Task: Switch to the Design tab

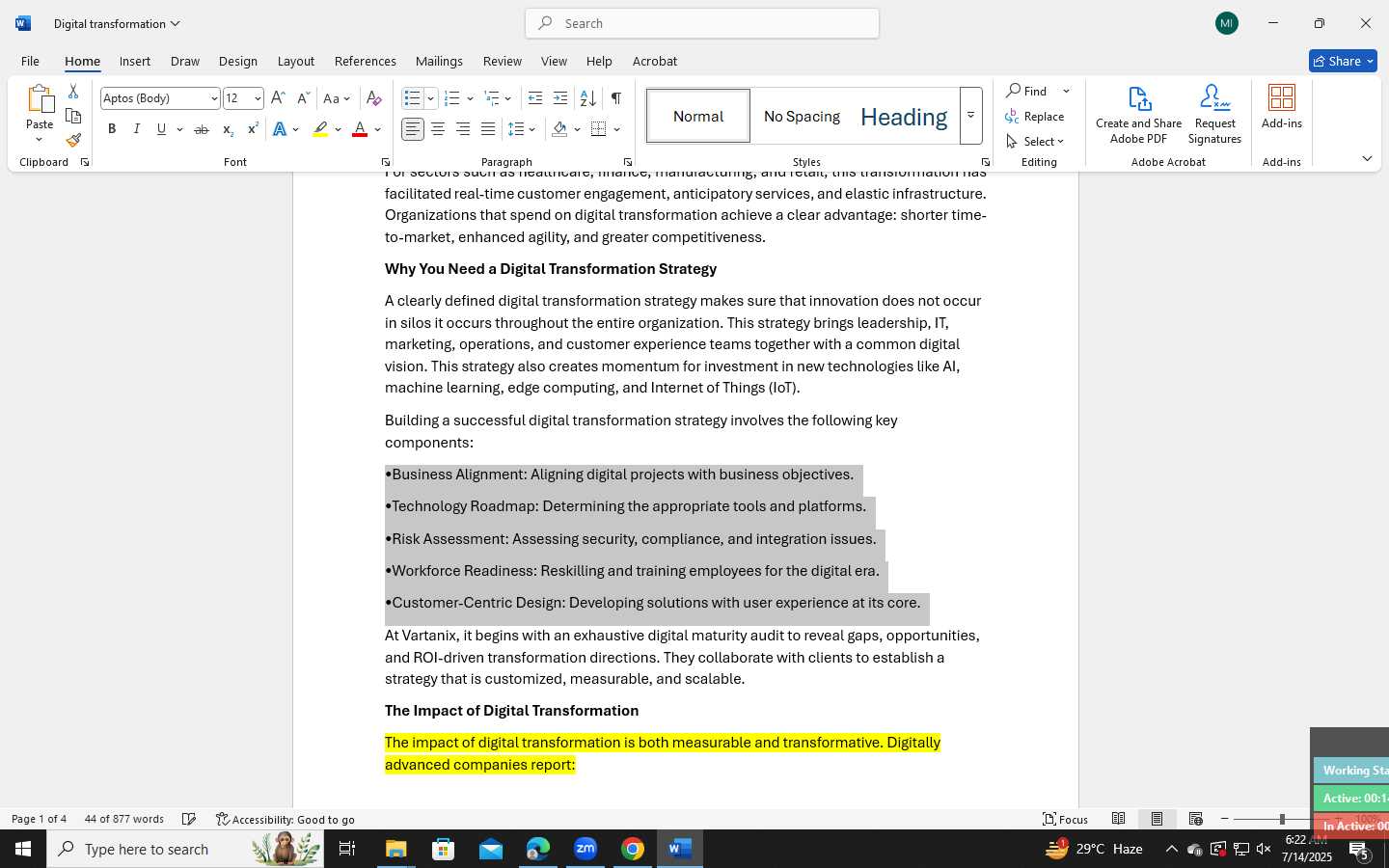Action: tap(238, 61)
